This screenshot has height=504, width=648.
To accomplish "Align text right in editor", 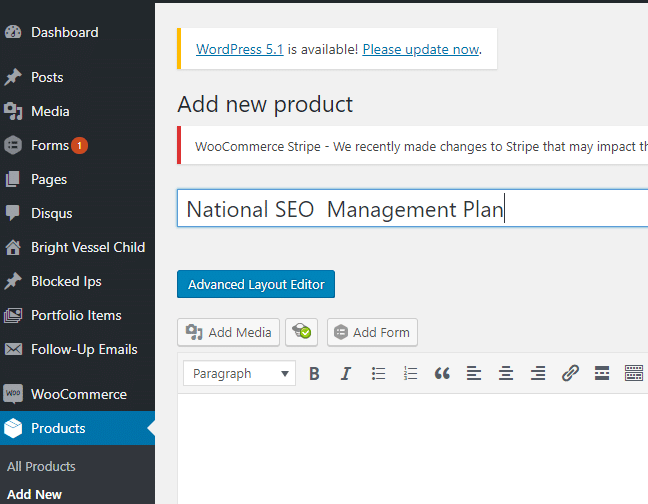I will click(x=538, y=374).
